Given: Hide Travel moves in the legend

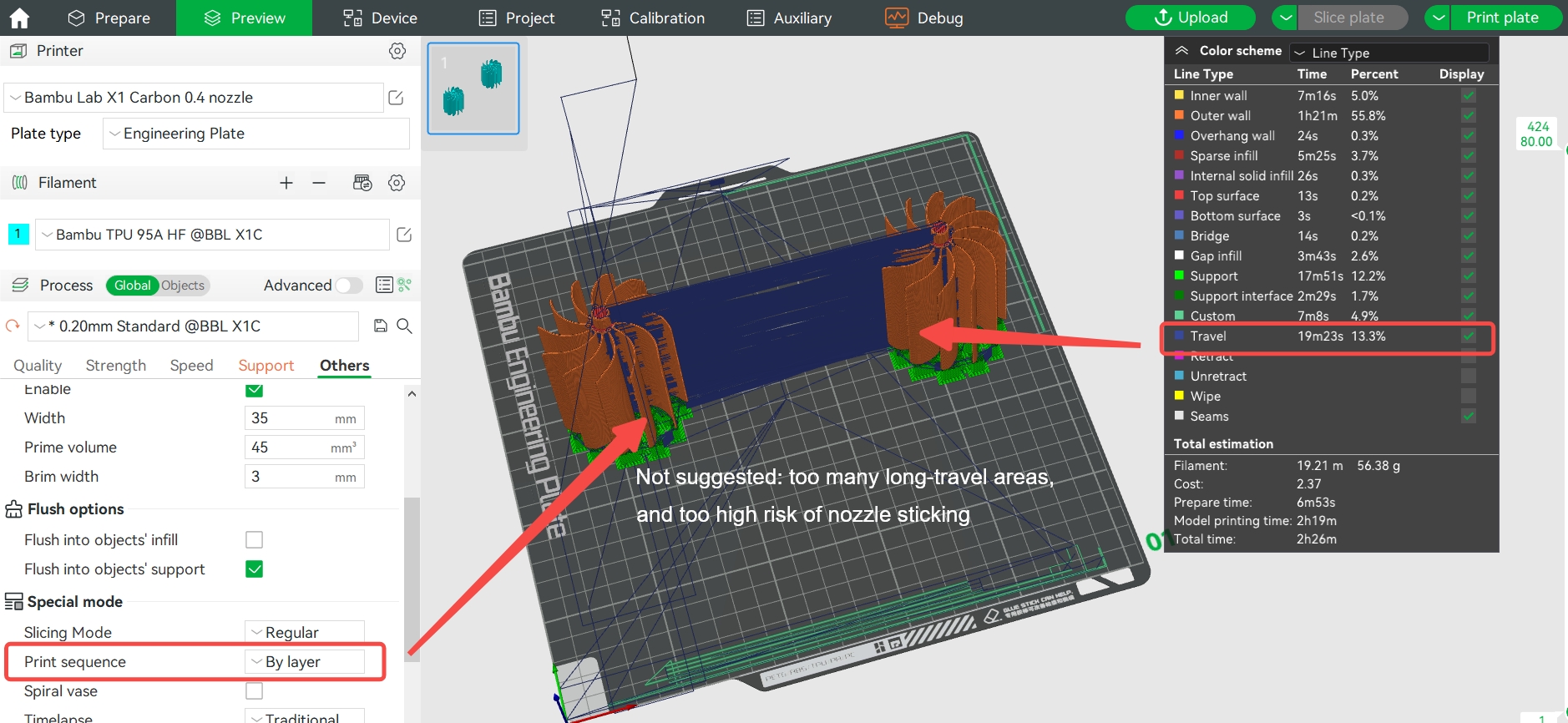Looking at the screenshot, I should 1469,336.
